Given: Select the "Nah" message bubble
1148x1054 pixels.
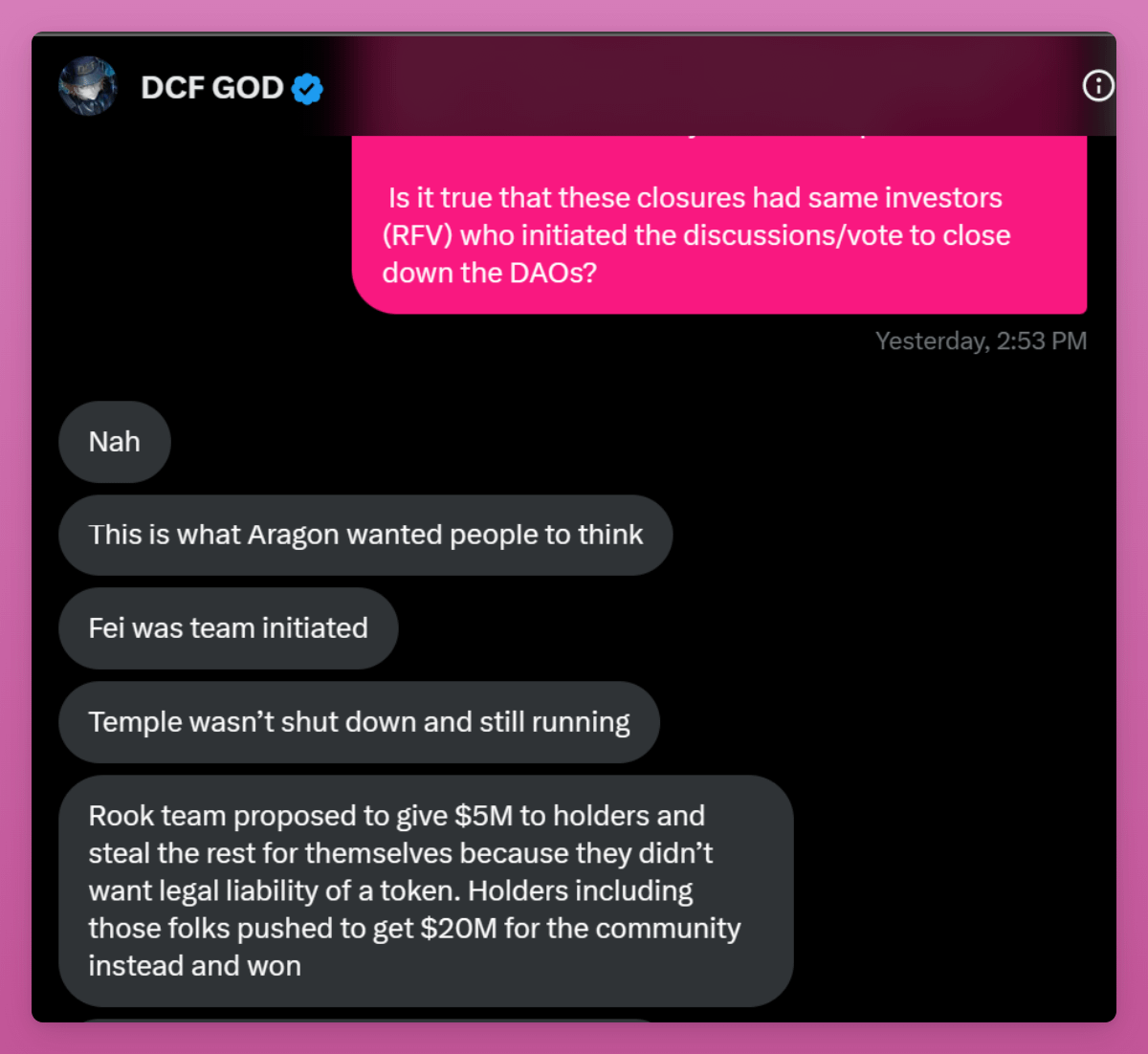Looking at the screenshot, I should pos(115,442).
